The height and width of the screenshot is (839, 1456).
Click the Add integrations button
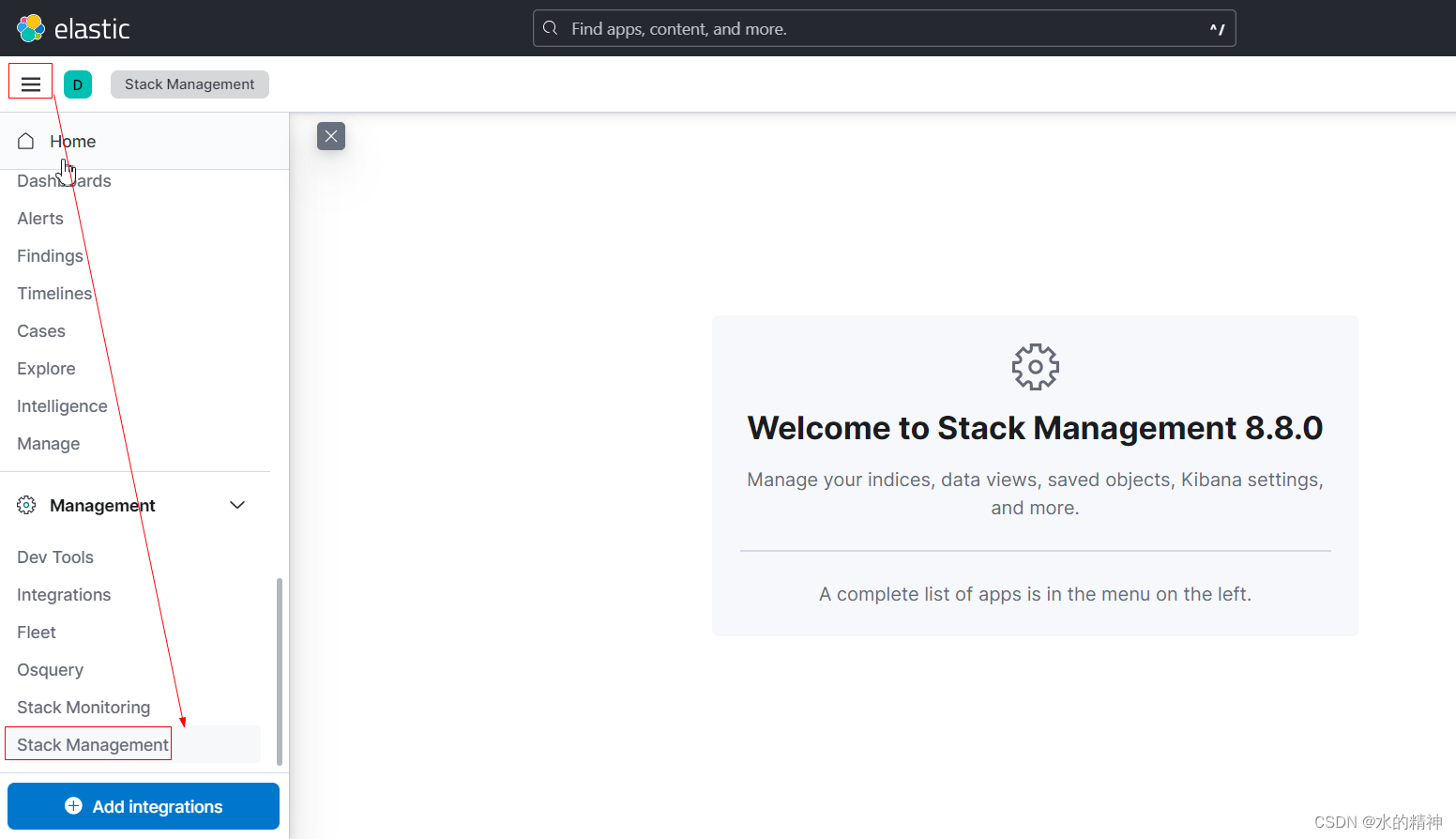pos(143,805)
